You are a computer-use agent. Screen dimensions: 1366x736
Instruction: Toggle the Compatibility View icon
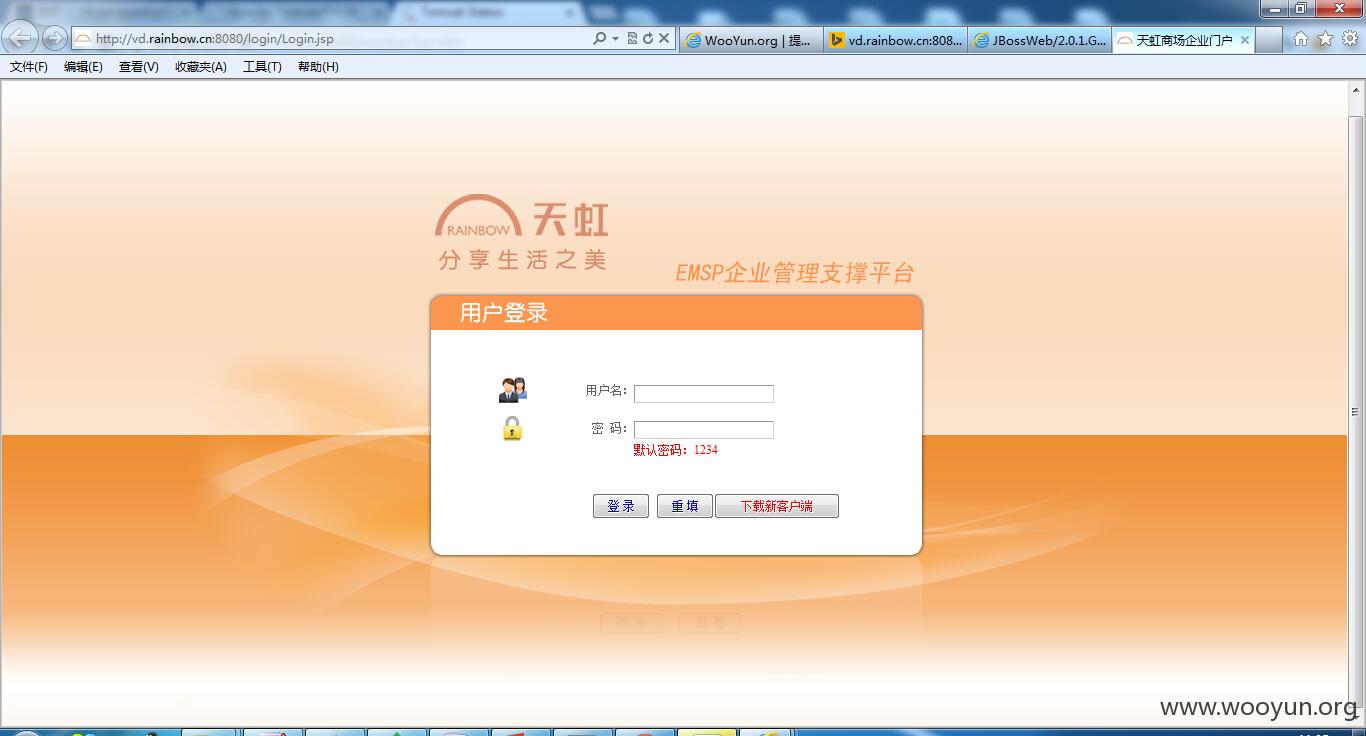click(x=632, y=39)
